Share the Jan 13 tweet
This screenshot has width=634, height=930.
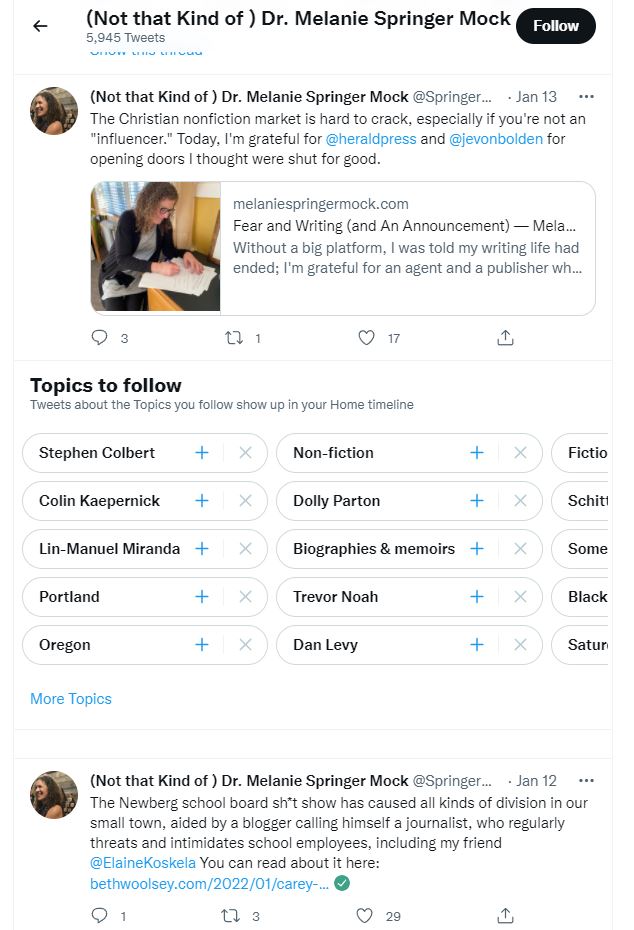pos(505,337)
